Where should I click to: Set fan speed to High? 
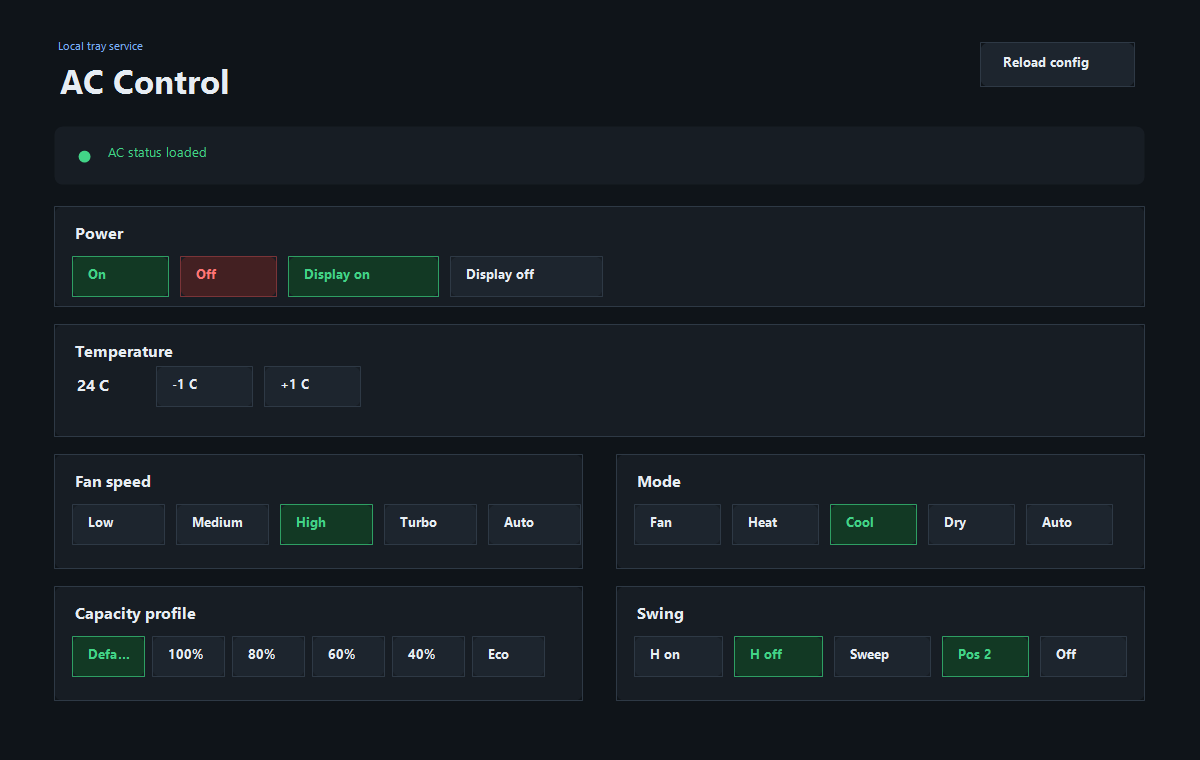pos(326,524)
